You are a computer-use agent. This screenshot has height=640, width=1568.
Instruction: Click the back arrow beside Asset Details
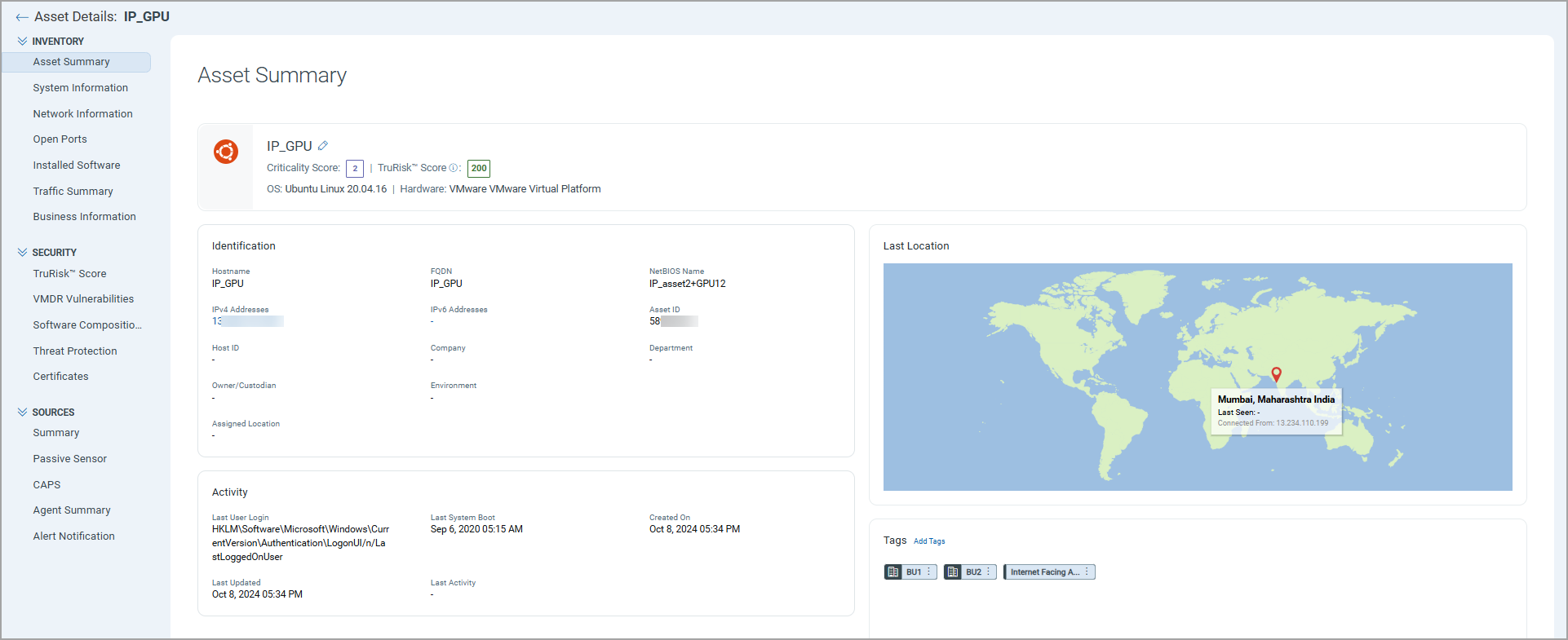point(22,17)
